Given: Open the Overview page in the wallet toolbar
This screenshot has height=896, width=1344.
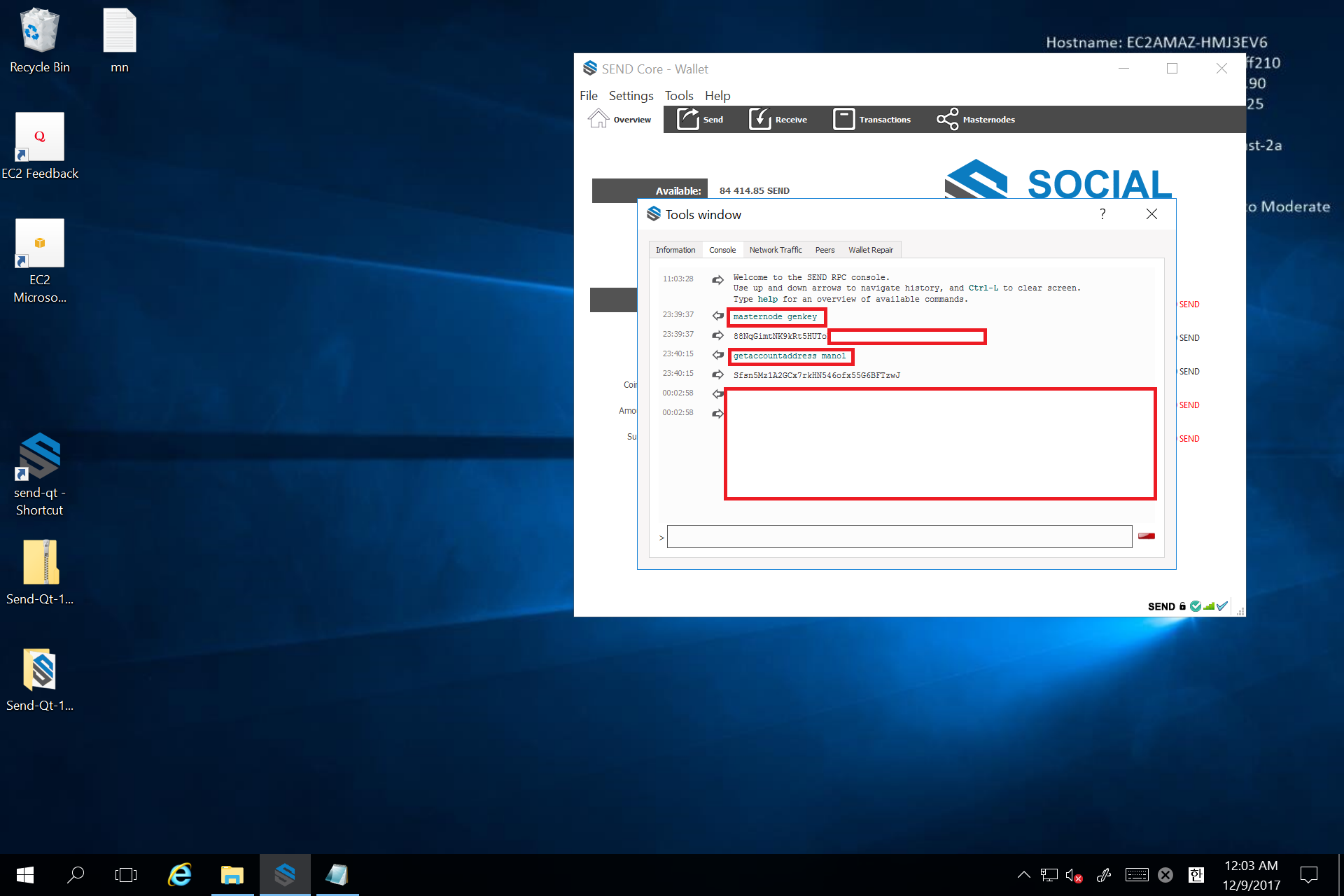Looking at the screenshot, I should (x=619, y=120).
